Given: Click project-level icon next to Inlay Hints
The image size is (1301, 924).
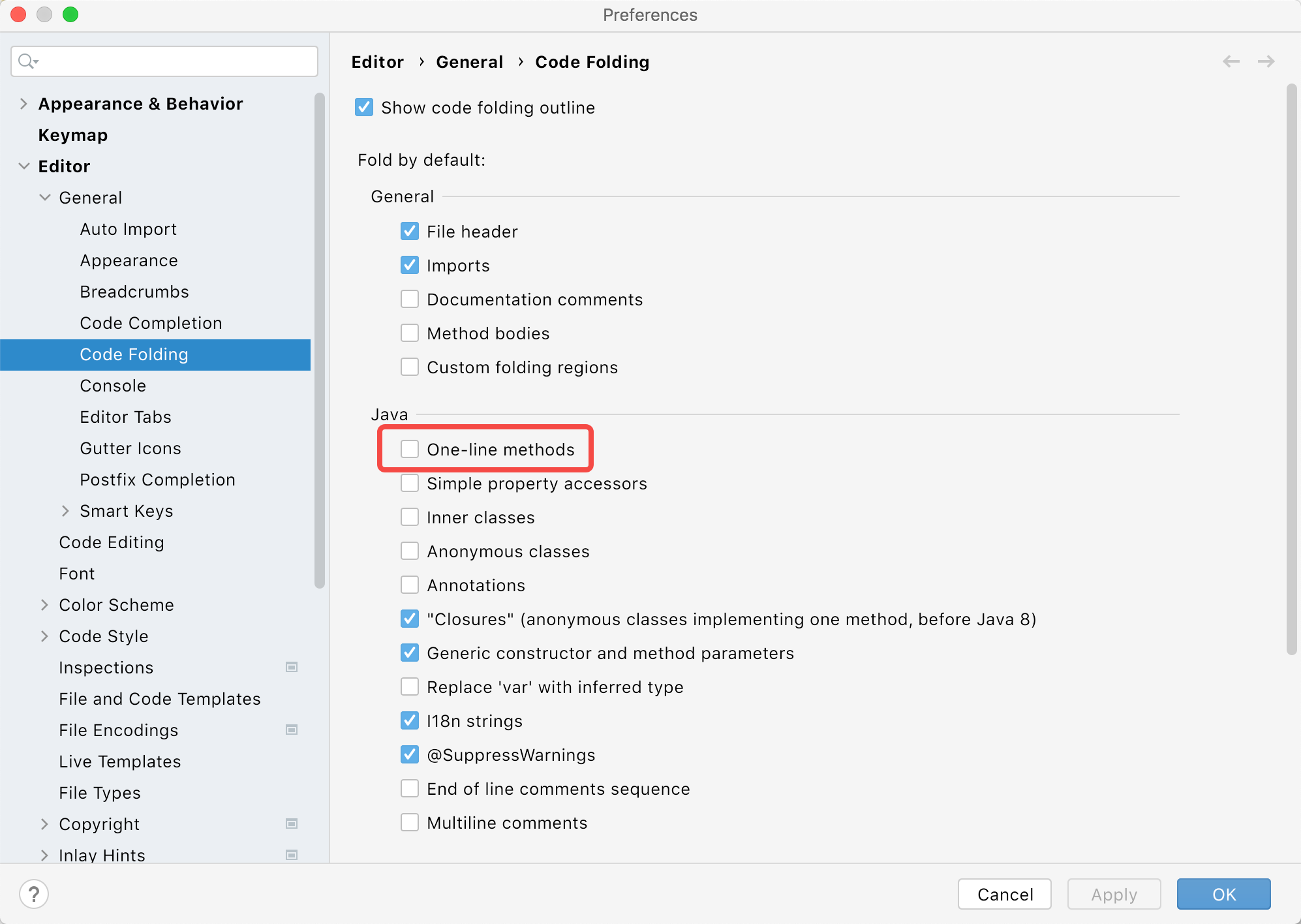Looking at the screenshot, I should click(292, 854).
